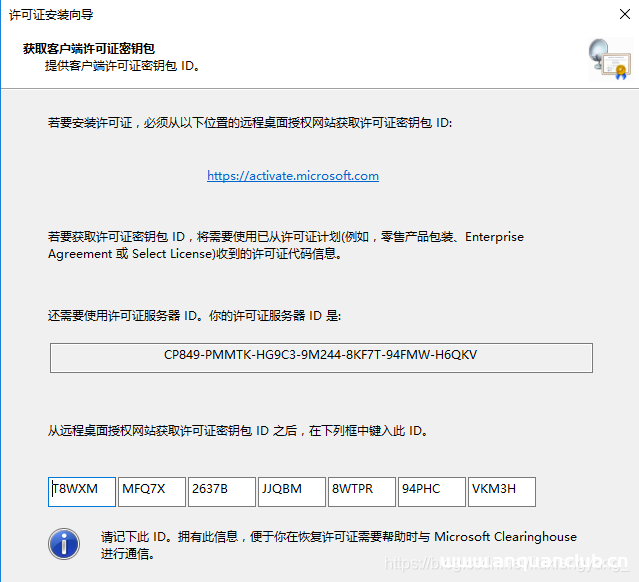639x582 pixels.
Task: Click the last key box containing VKM3H
Action: click(x=502, y=490)
